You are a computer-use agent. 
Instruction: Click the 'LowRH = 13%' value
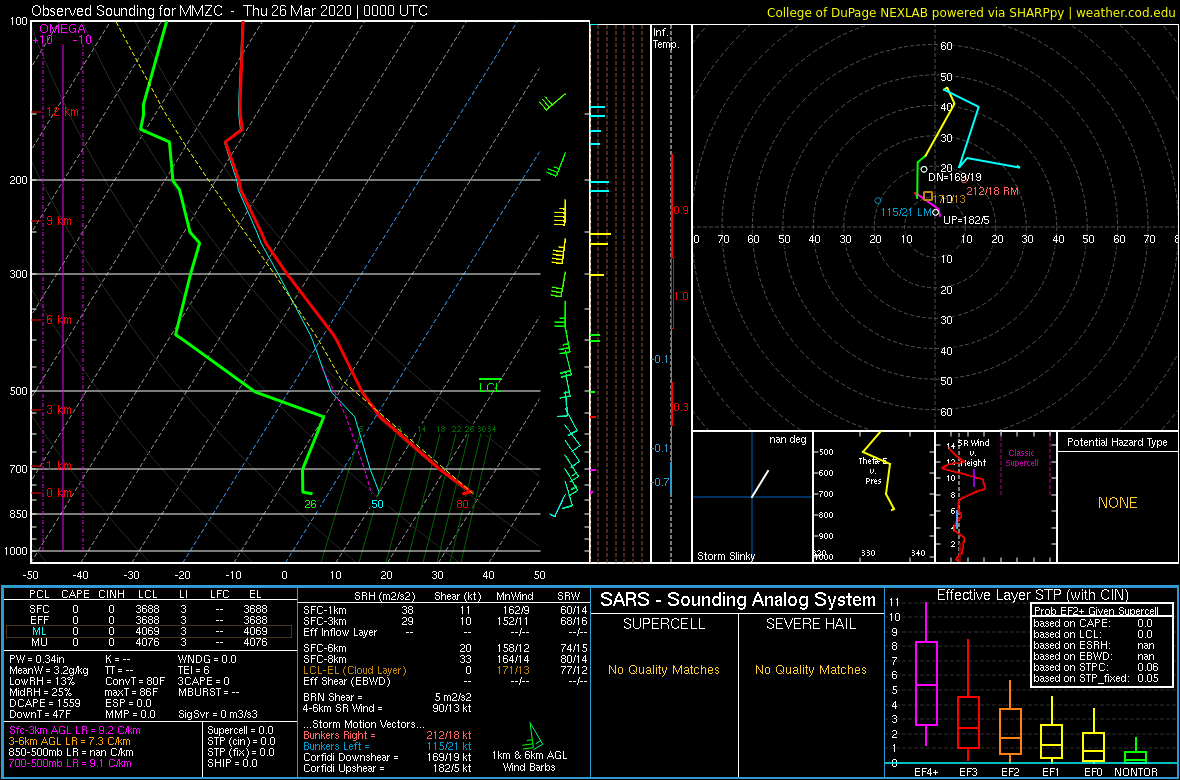click(x=39, y=682)
